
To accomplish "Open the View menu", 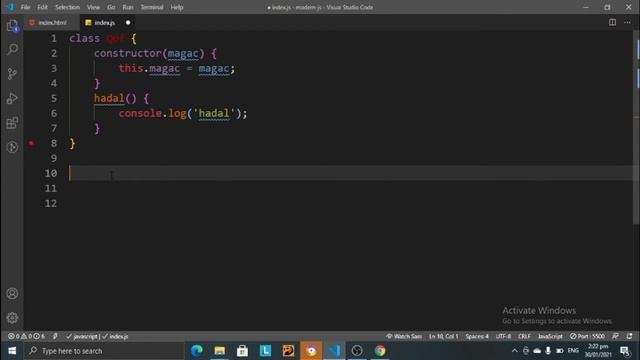I will point(93,7).
